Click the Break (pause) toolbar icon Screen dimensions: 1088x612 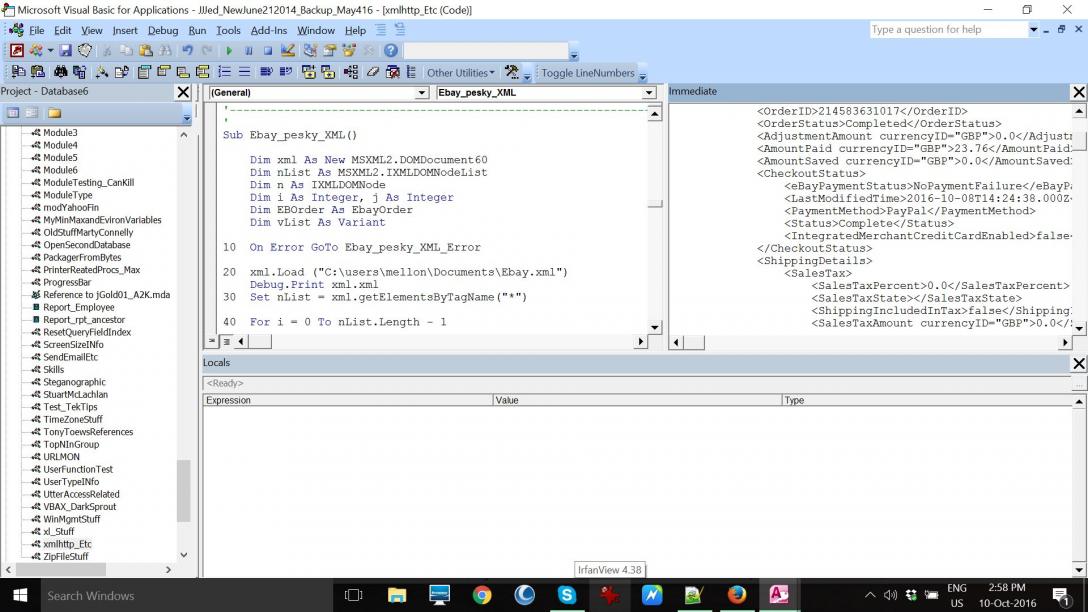click(x=249, y=50)
